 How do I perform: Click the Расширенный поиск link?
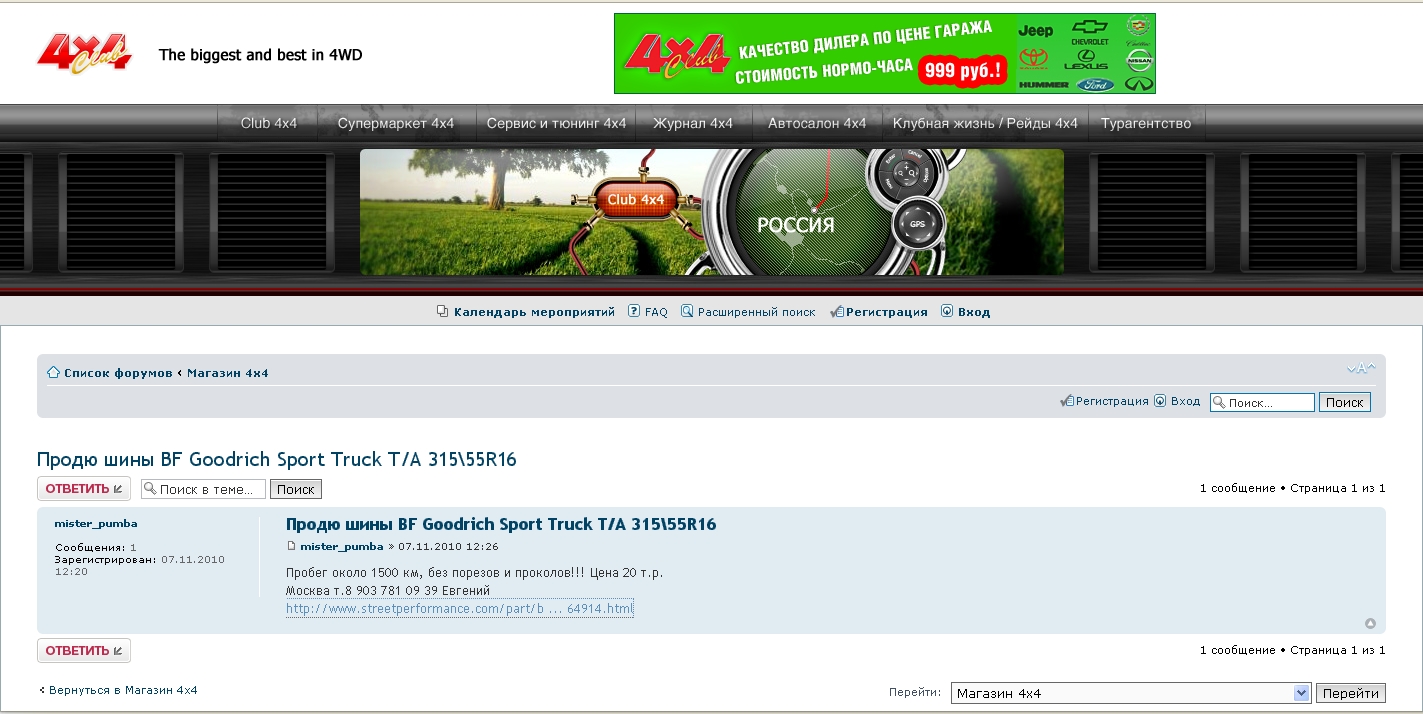pos(756,312)
